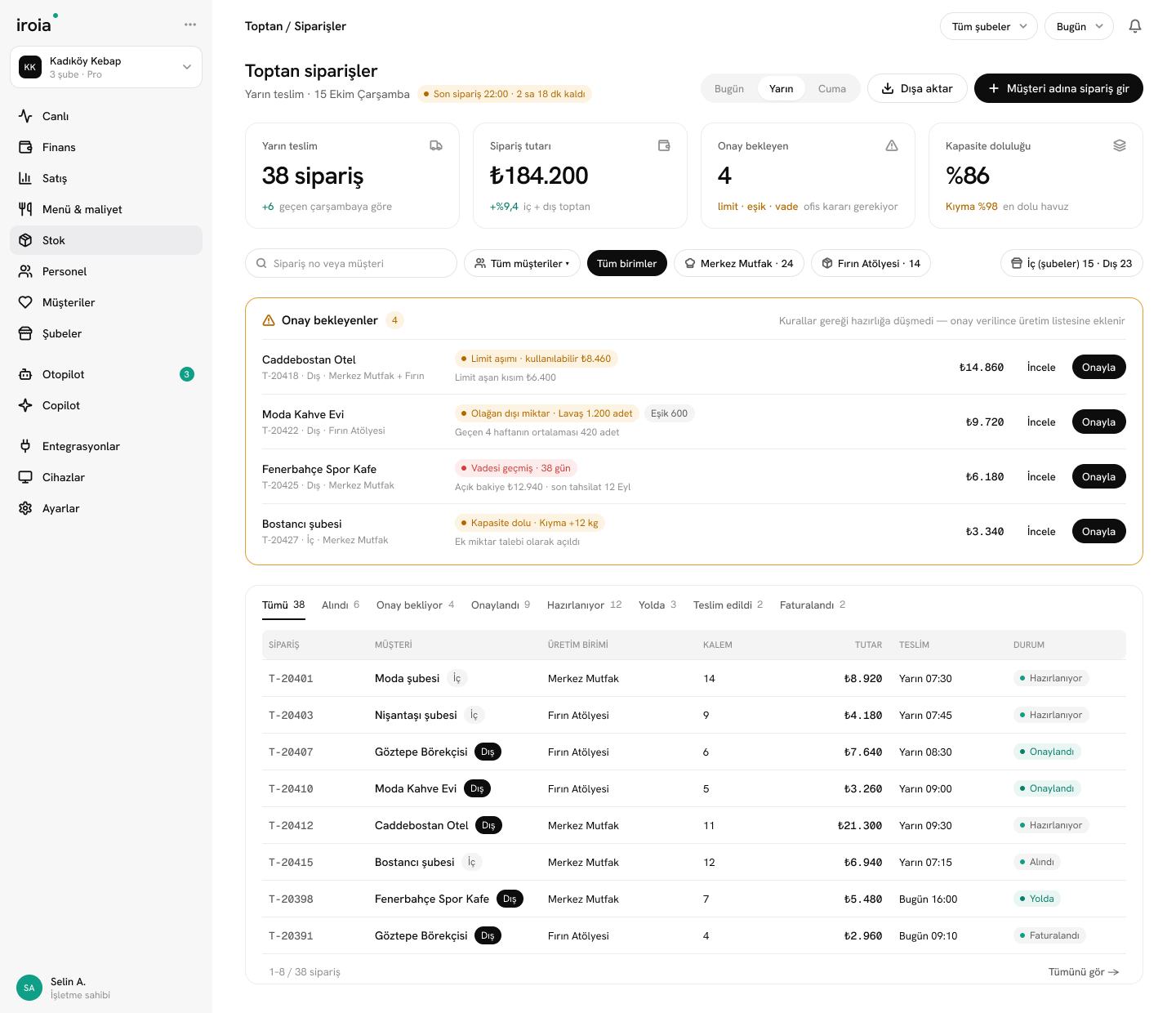Image resolution: width=1176 pixels, height=1013 pixels.
Task: Switch day toggle to Bugün
Action: pos(729,88)
